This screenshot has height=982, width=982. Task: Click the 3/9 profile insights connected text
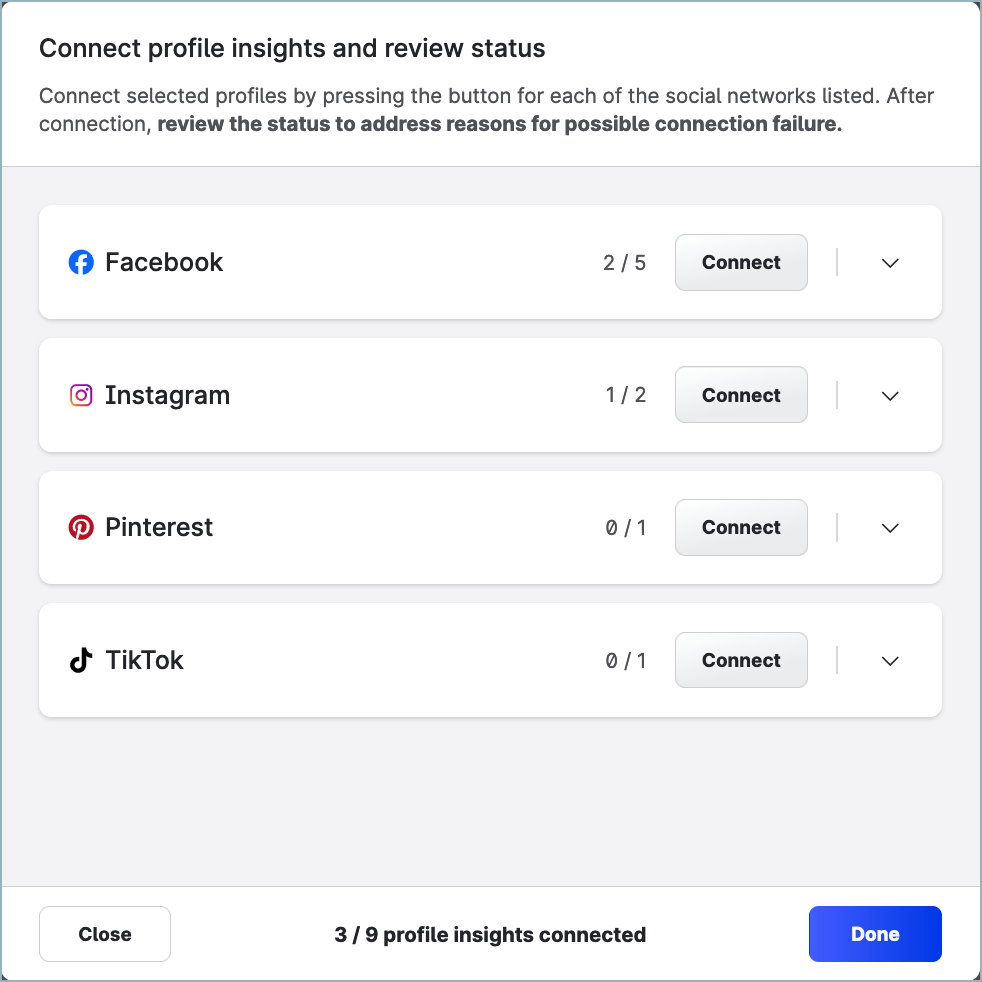[490, 934]
